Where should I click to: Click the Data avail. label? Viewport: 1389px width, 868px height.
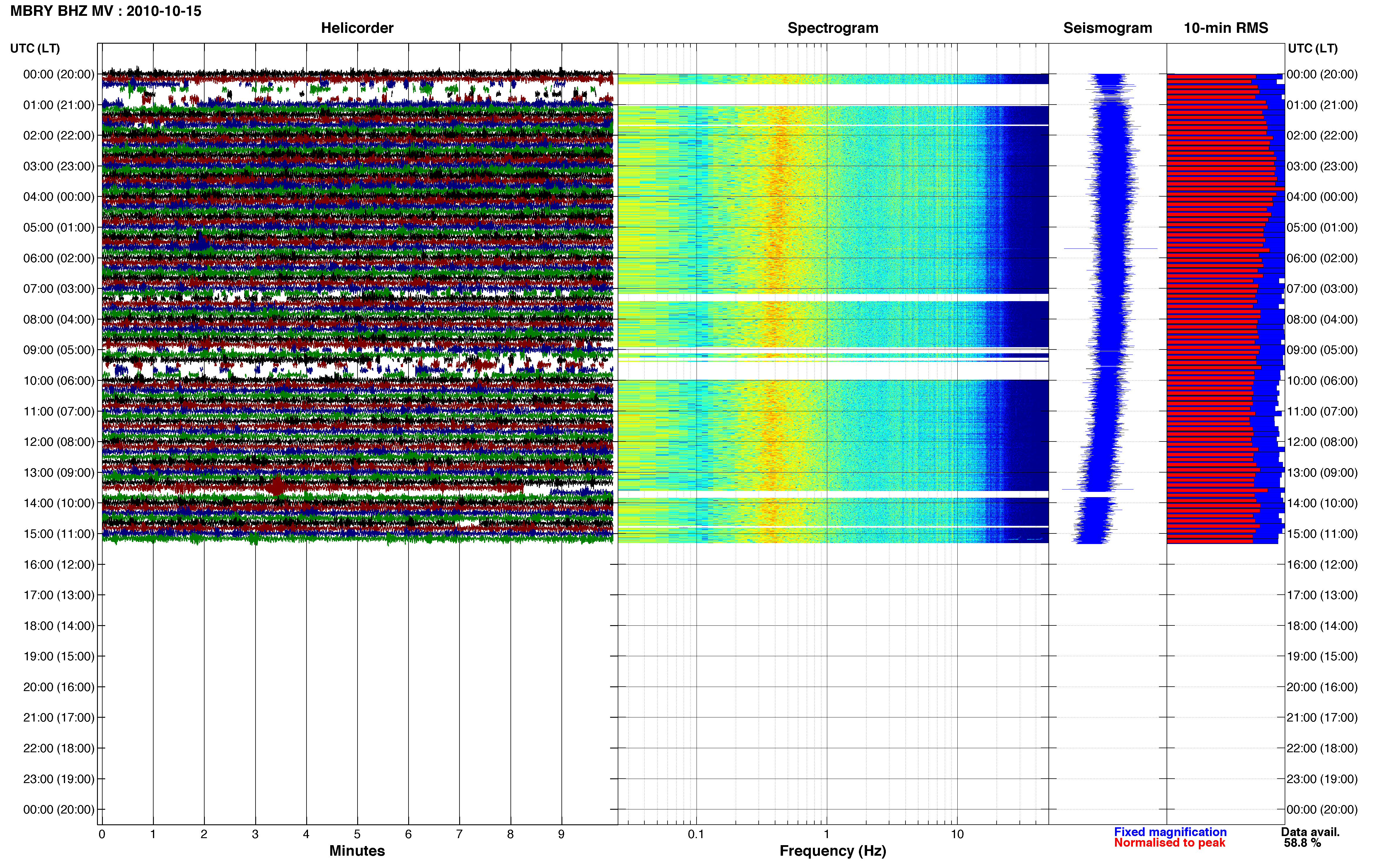(1310, 832)
